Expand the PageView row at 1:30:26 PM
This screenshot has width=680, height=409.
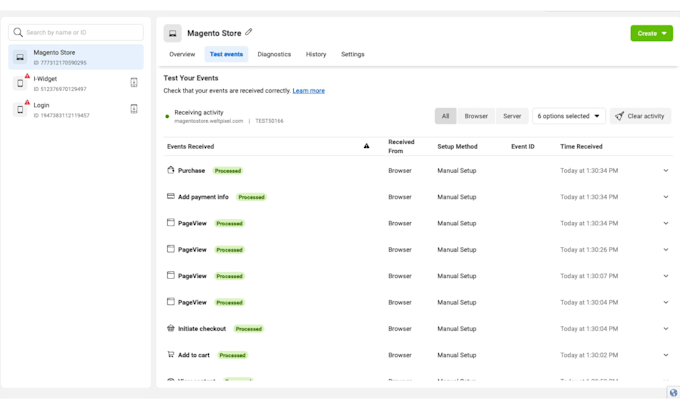tap(666, 250)
